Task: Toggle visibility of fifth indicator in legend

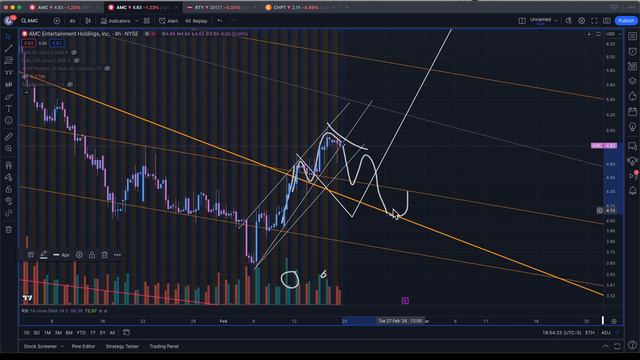Action: tap(70, 84)
